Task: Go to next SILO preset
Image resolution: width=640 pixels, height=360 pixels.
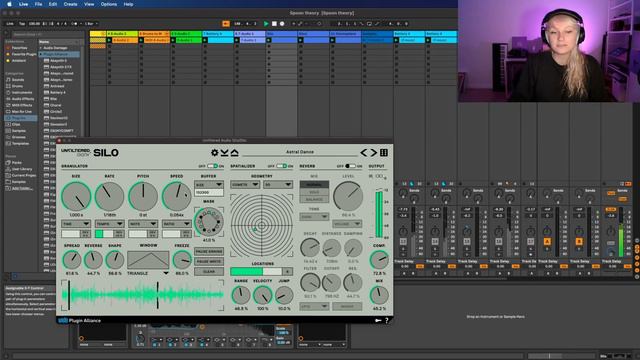Action: [373, 153]
